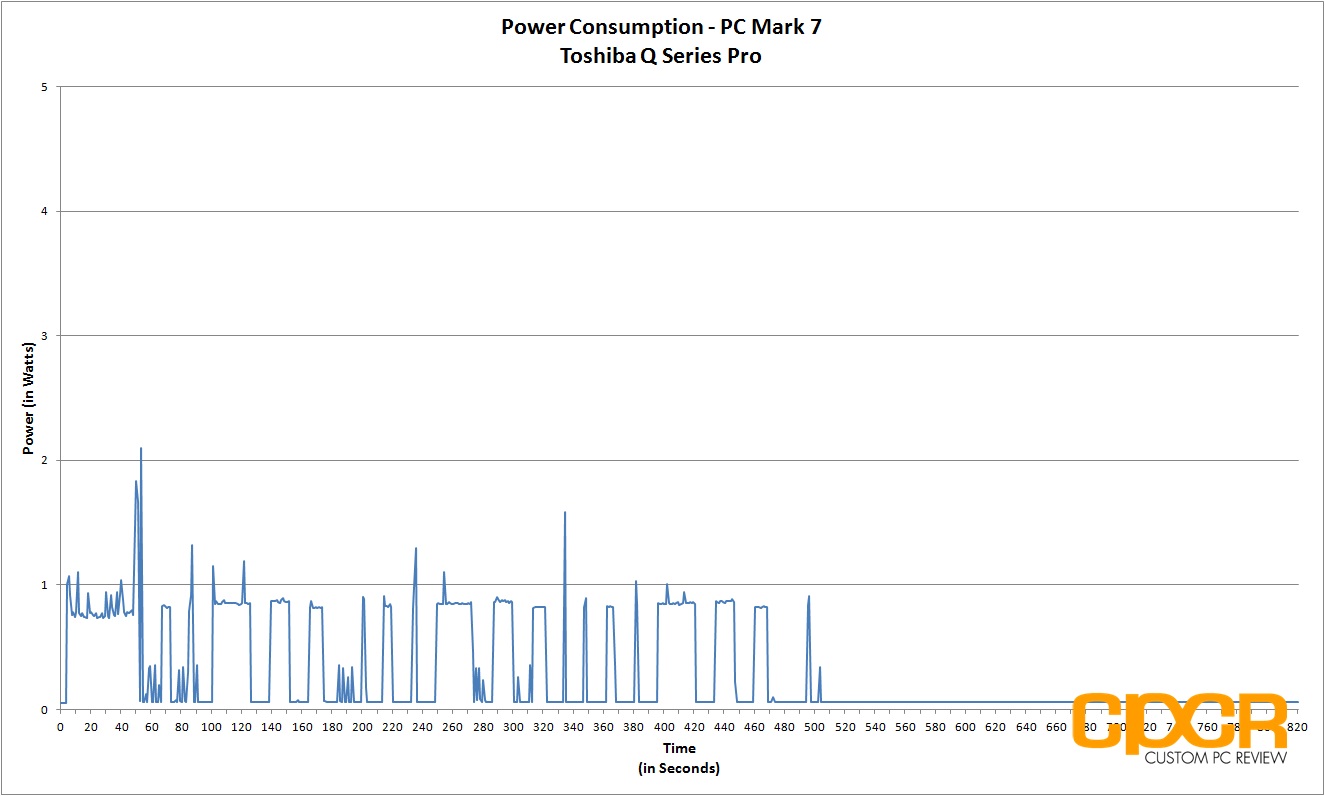Click the last spike near 495 seconds

click(x=808, y=597)
